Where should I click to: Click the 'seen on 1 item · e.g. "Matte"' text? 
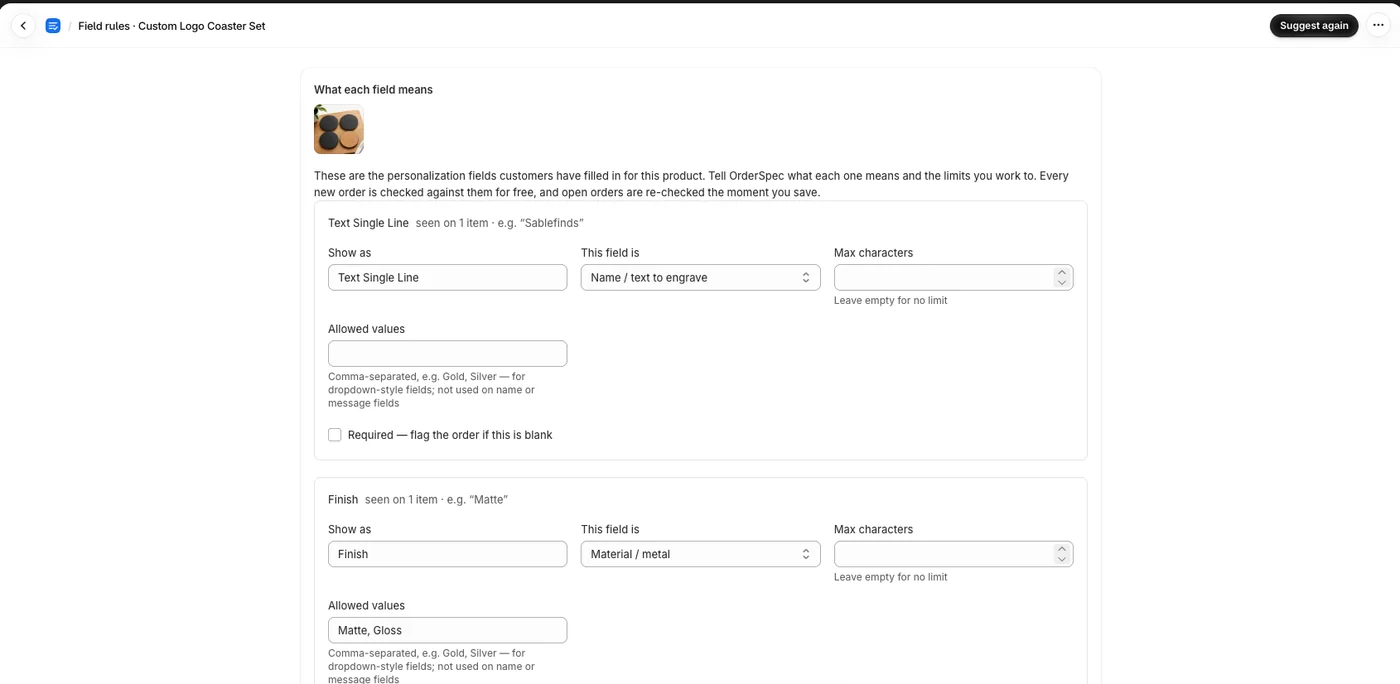pos(436,499)
